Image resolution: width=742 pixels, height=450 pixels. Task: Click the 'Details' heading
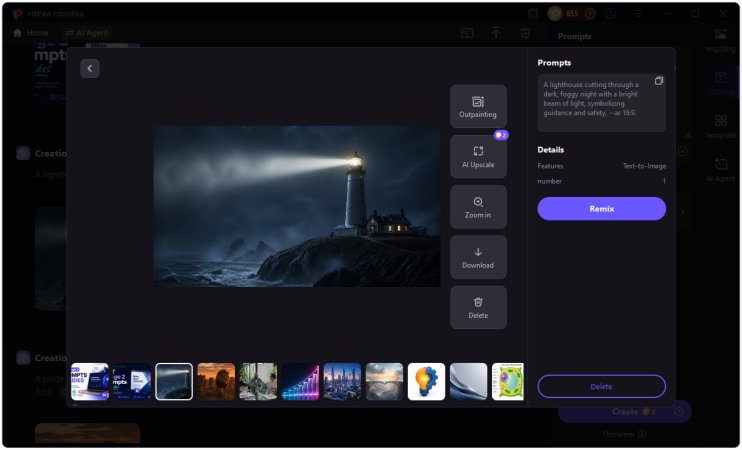(550, 150)
